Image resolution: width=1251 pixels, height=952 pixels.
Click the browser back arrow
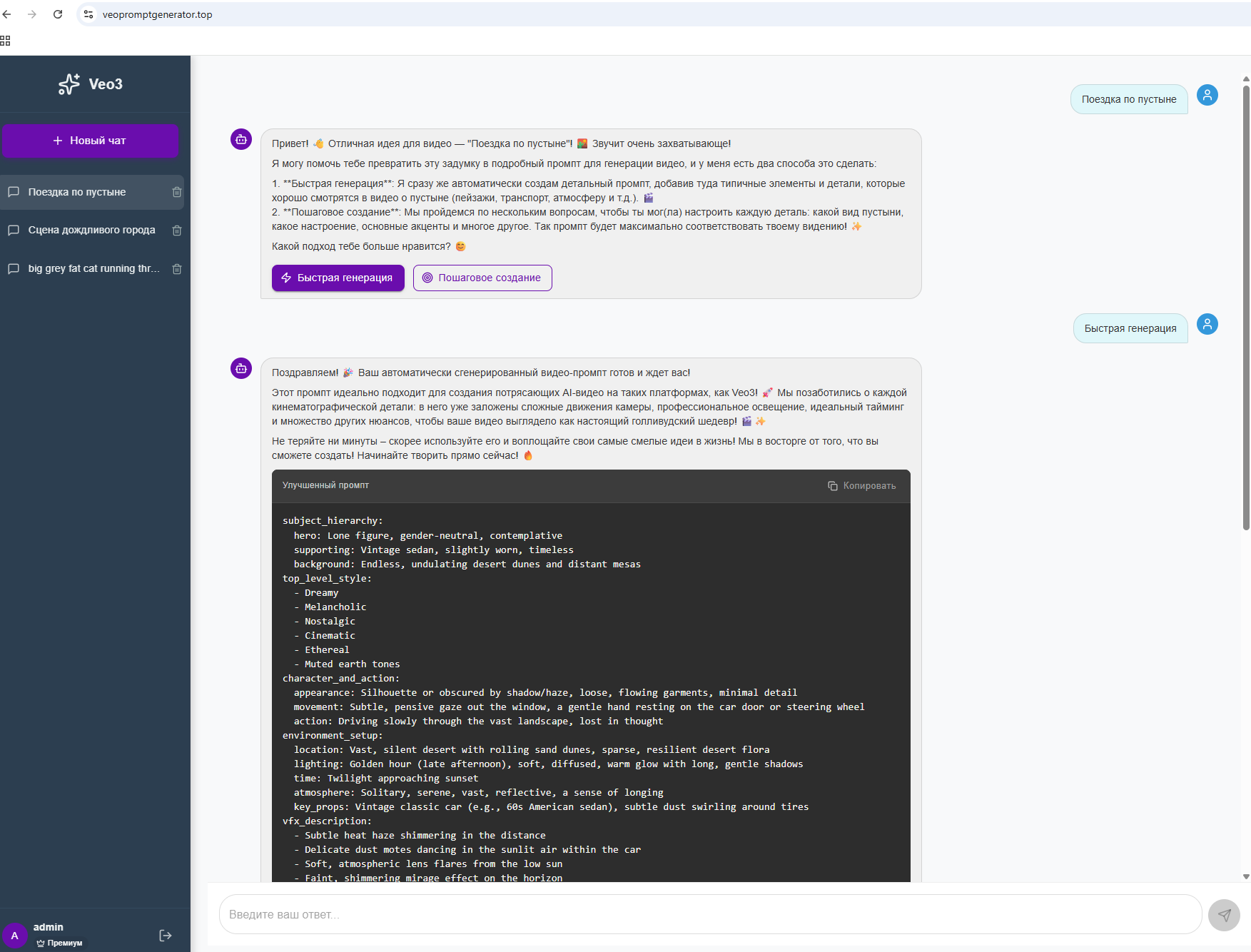pos(7,14)
